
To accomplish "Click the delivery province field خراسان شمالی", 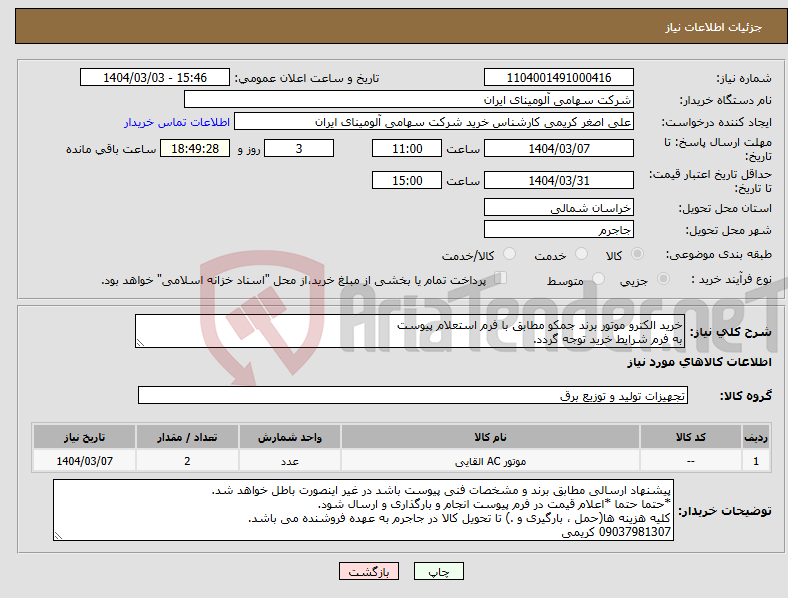I will click(558, 208).
